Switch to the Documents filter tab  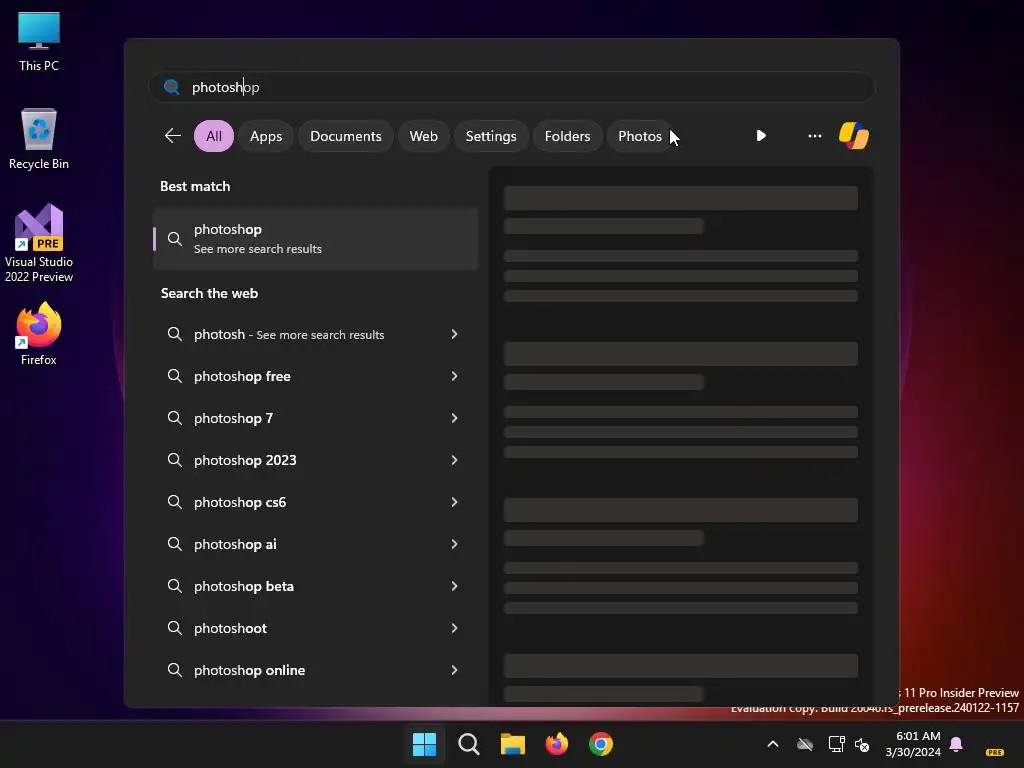[x=345, y=136]
